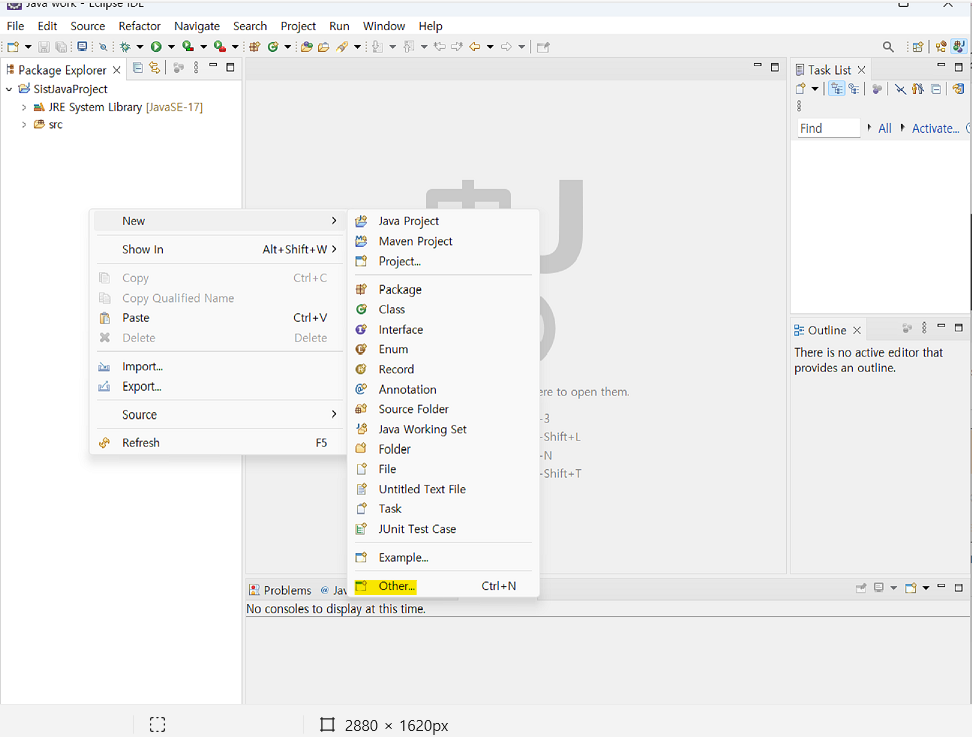
Task: Click Back navigation arrow in toolbar
Action: pyautogui.click(x=475, y=46)
